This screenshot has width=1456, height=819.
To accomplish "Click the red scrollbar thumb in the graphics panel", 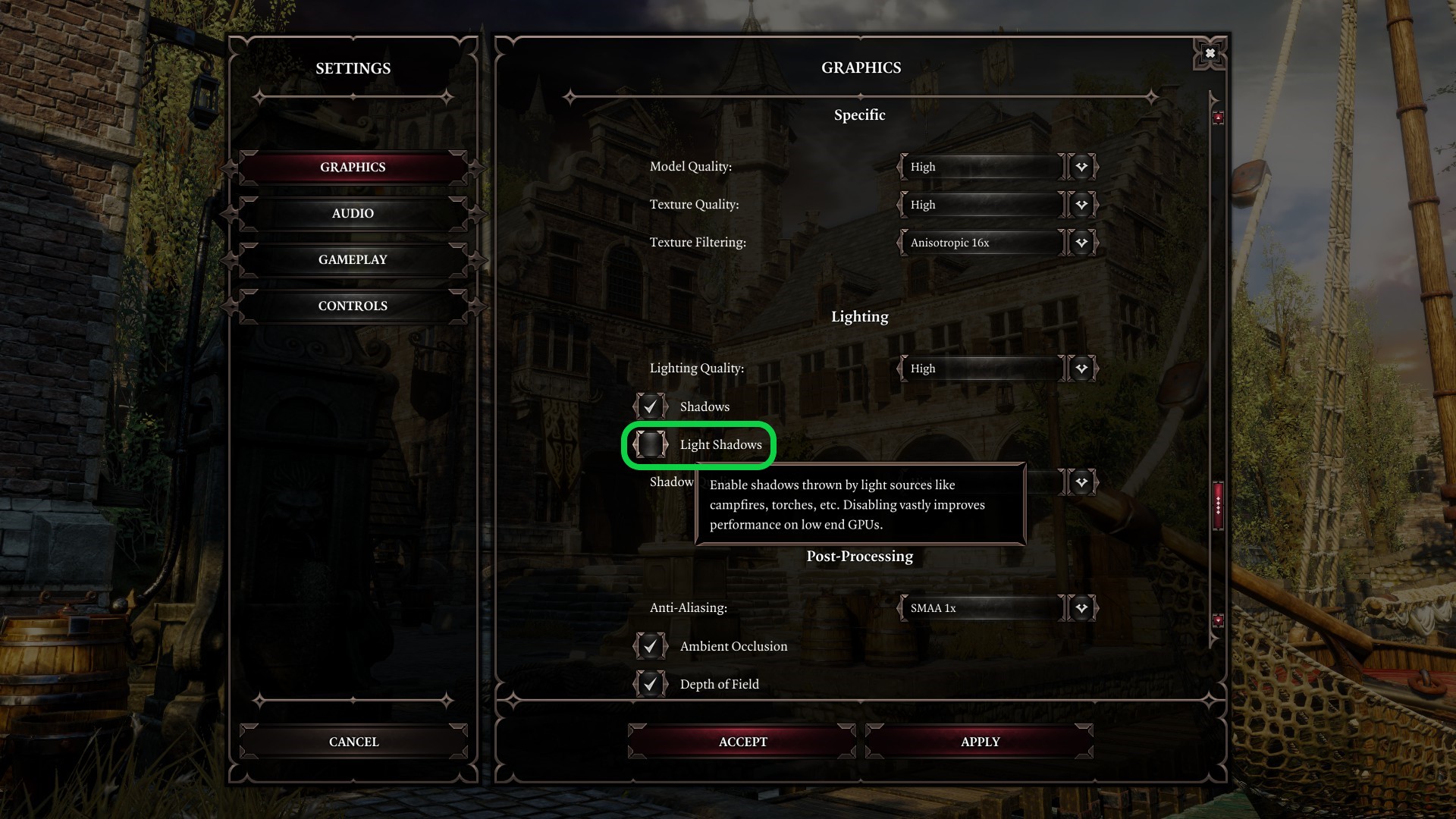I will pyautogui.click(x=1218, y=505).
